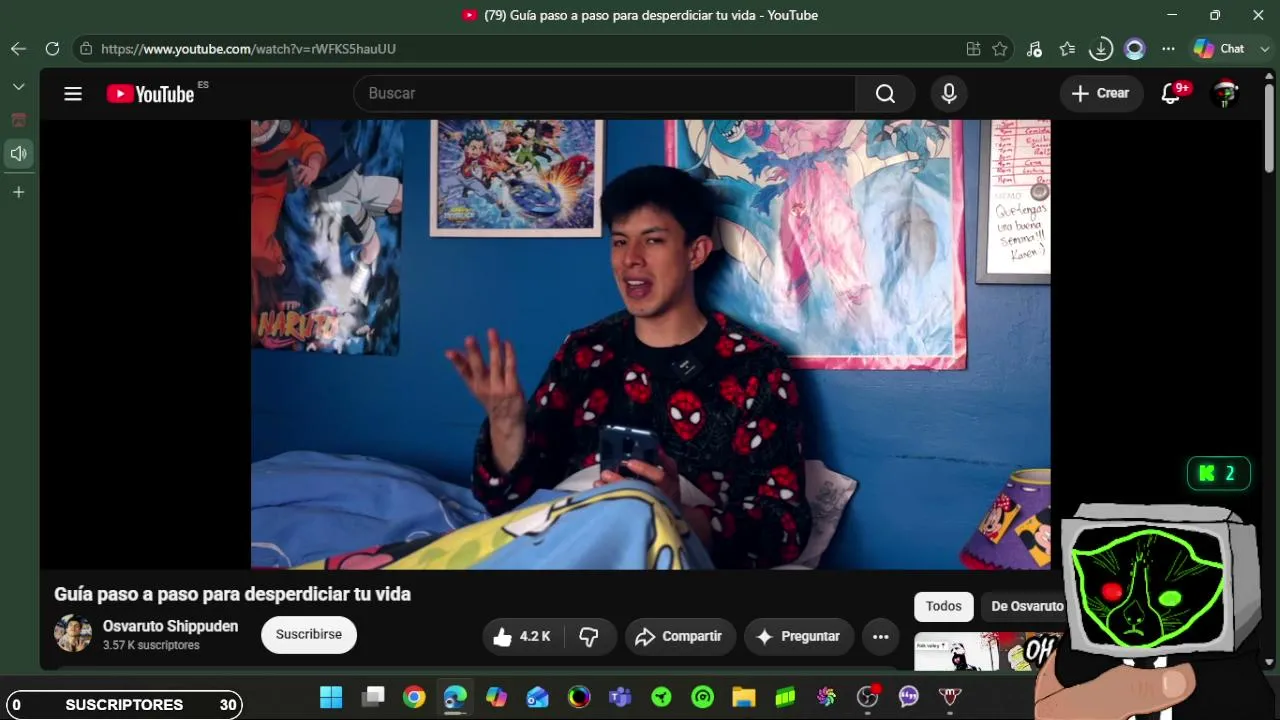The image size is (1280, 720).
Task: Open Microsoft Teams on taskbar
Action: coord(620,697)
